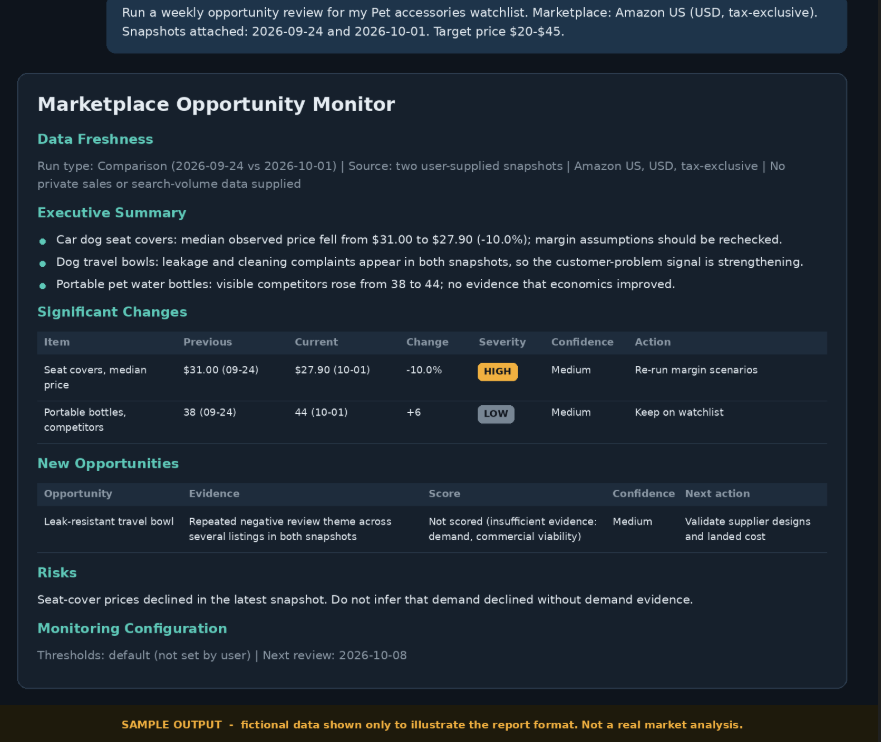Click the Change column header

[x=428, y=342]
